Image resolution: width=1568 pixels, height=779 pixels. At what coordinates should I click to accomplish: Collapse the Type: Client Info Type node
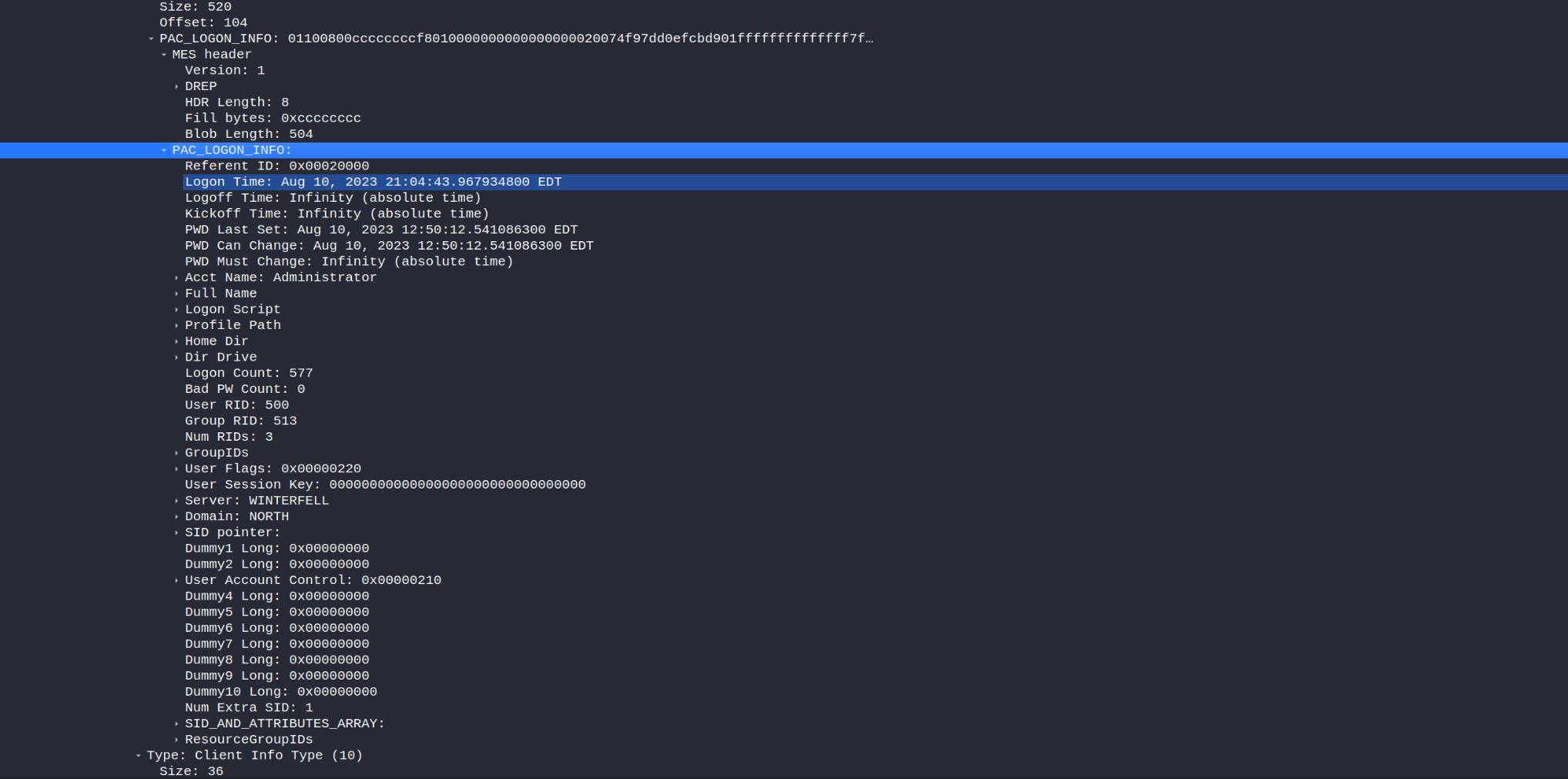point(139,756)
